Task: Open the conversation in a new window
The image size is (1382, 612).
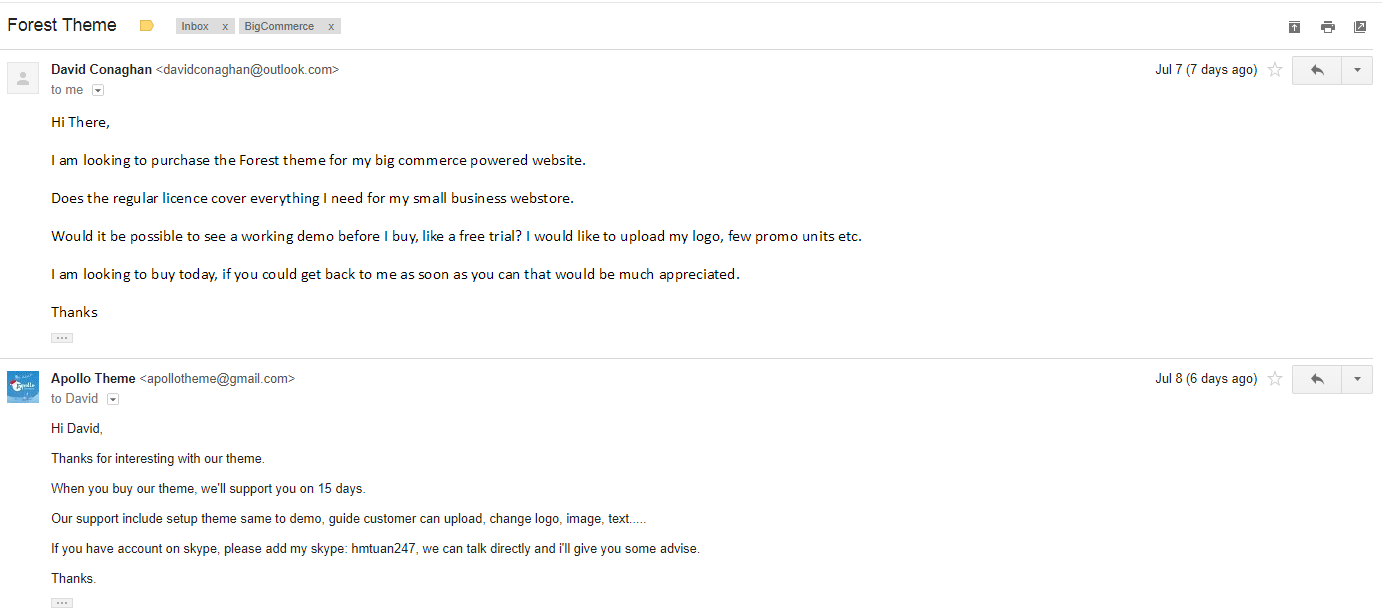Action: click(x=1360, y=27)
